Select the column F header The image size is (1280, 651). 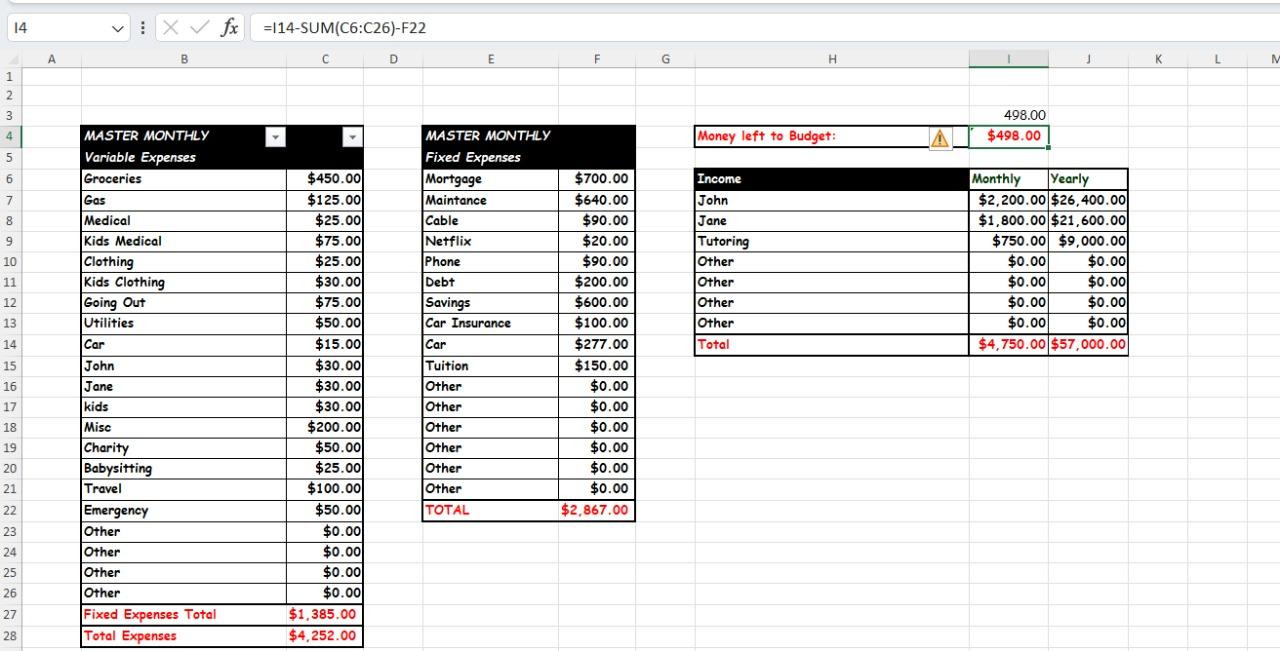pos(597,60)
